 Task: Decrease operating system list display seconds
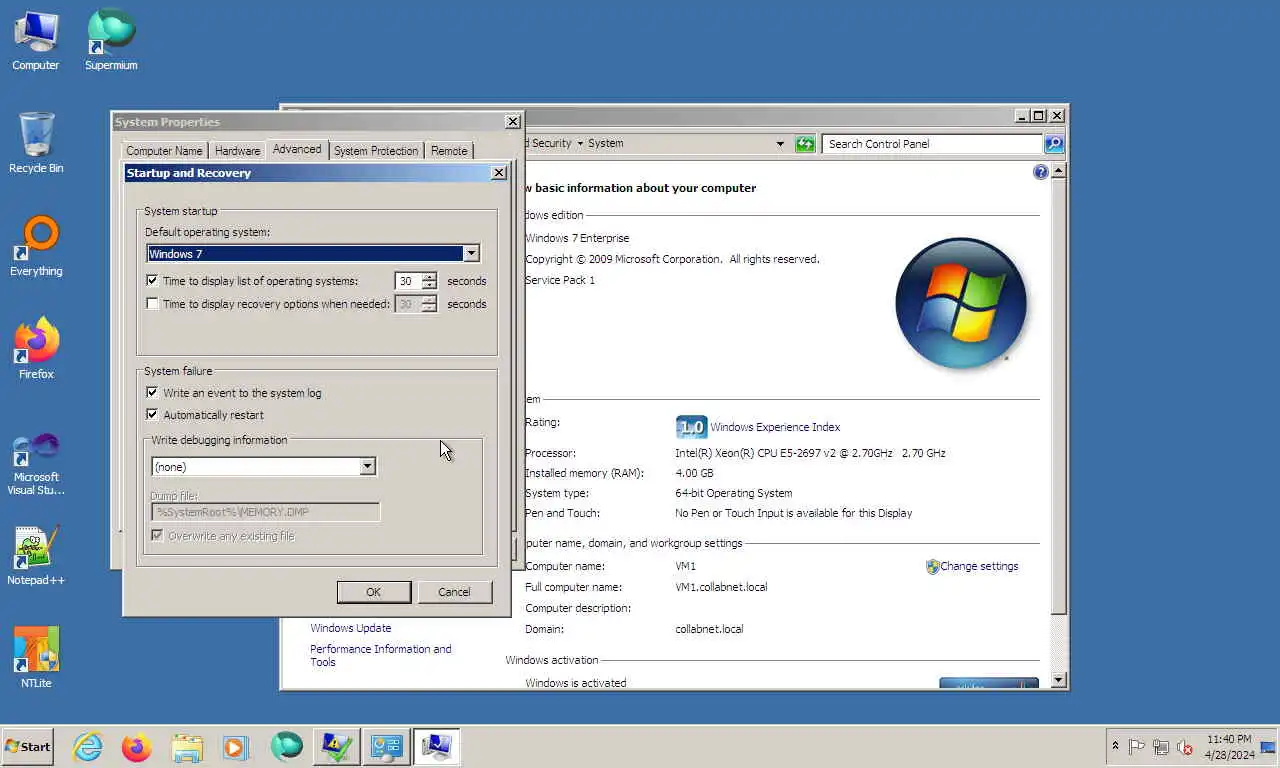coord(429,286)
